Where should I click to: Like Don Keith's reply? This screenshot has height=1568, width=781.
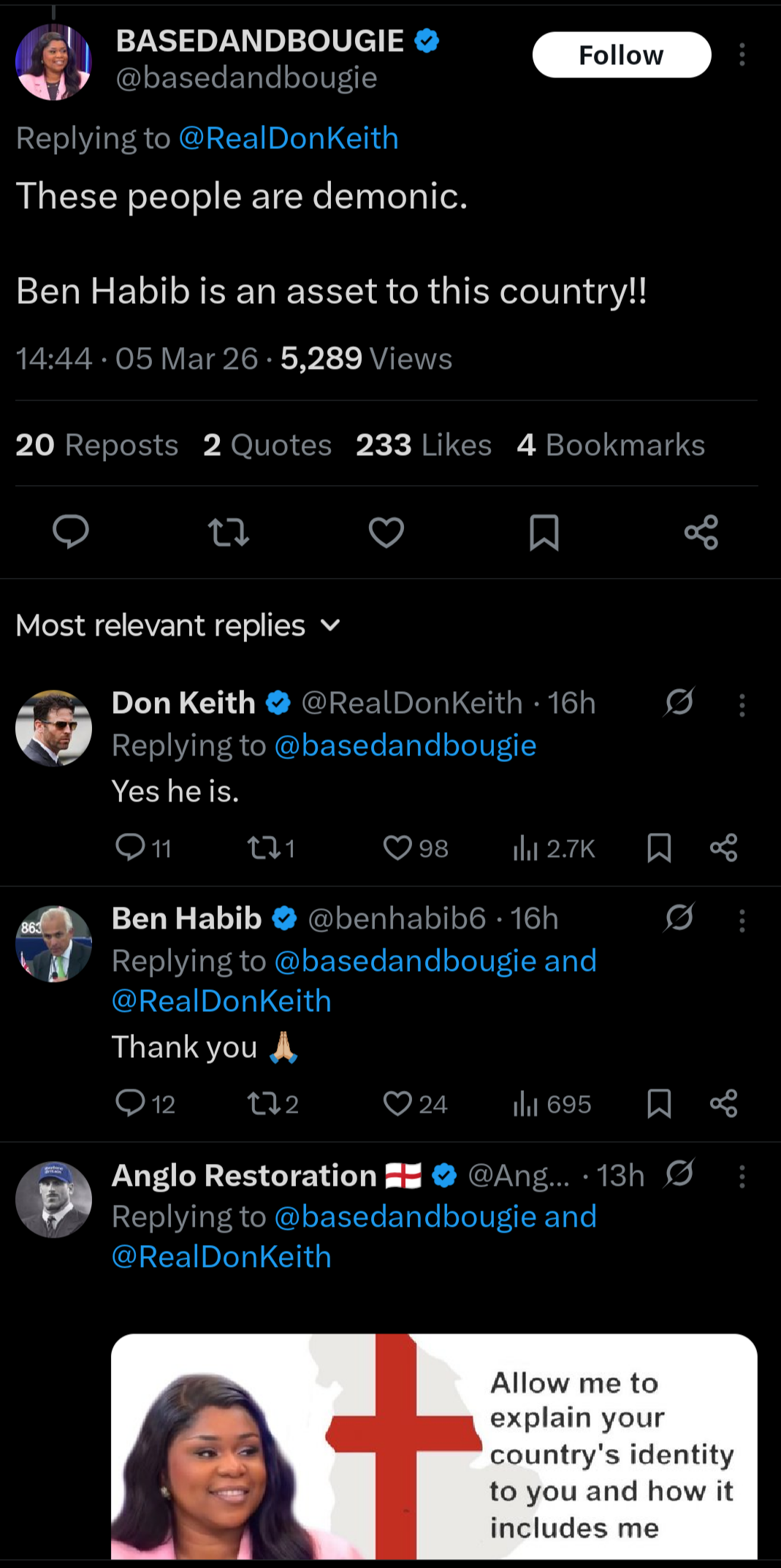pos(398,848)
